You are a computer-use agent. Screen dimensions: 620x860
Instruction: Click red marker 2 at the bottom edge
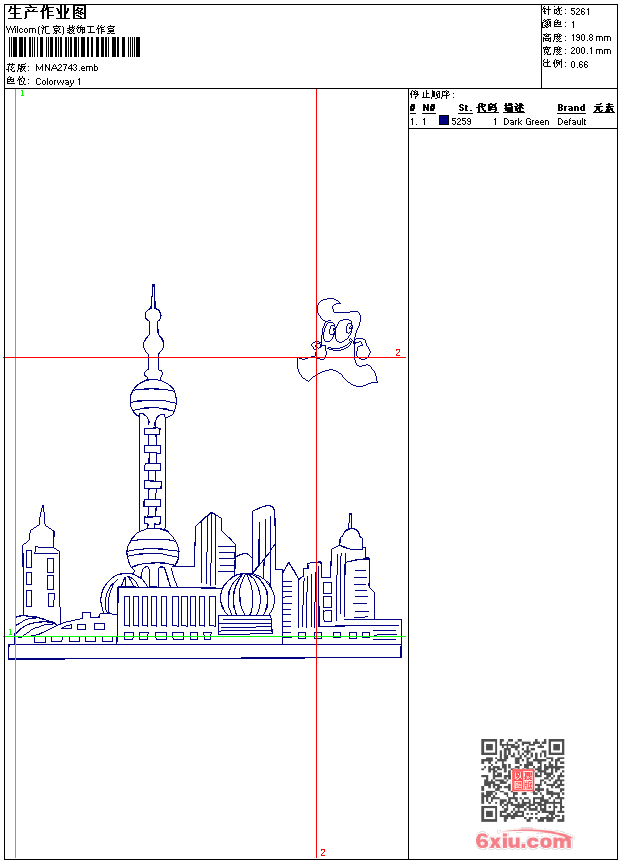[323, 852]
